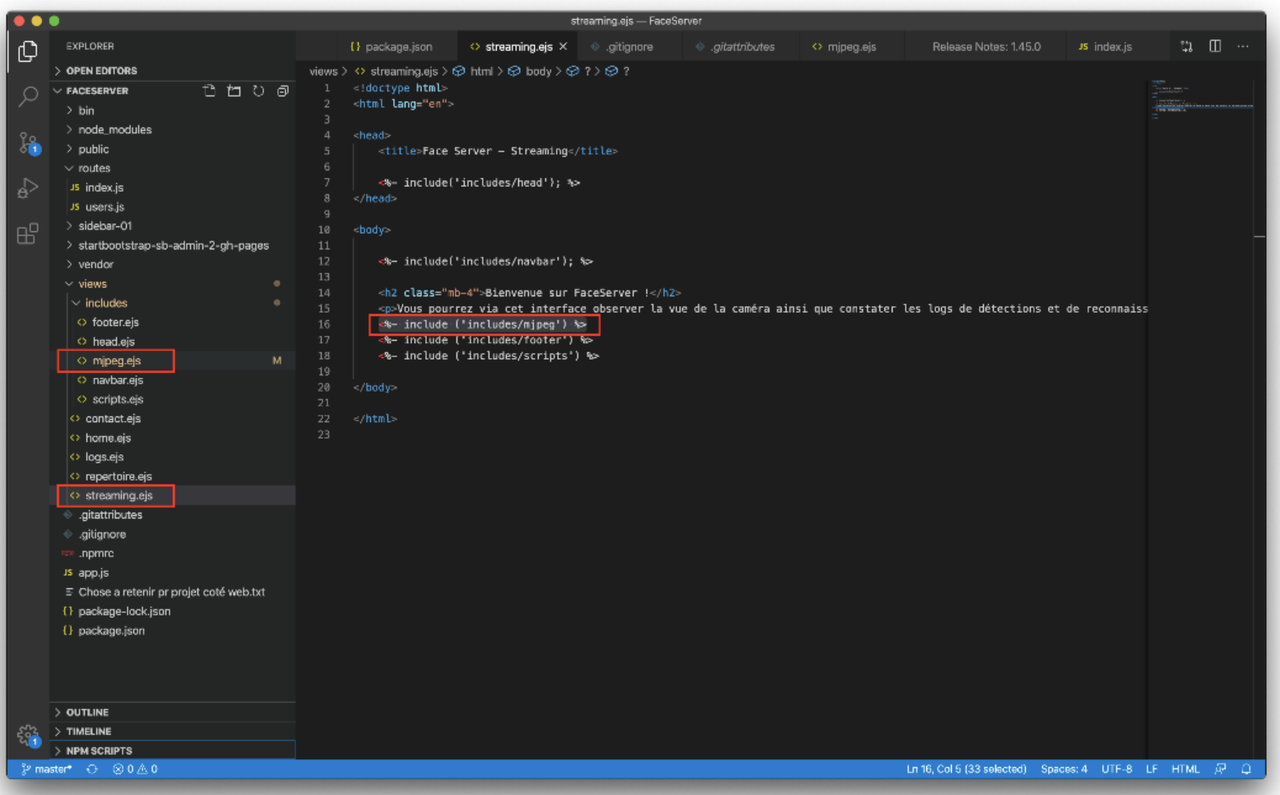This screenshot has height=795, width=1280.
Task: Change language mode from HTML
Action: tap(1185, 769)
